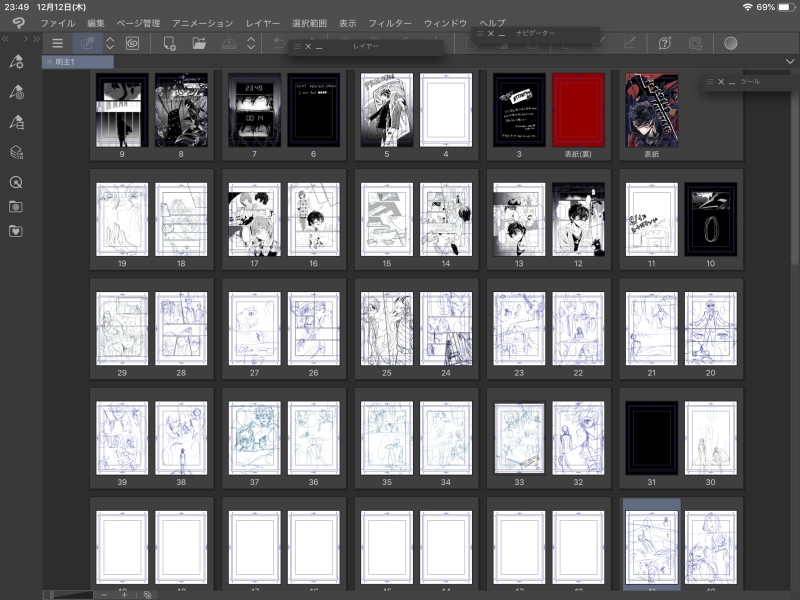Expand palette with double-right arrows
The image size is (800, 600).
tap(36, 39)
